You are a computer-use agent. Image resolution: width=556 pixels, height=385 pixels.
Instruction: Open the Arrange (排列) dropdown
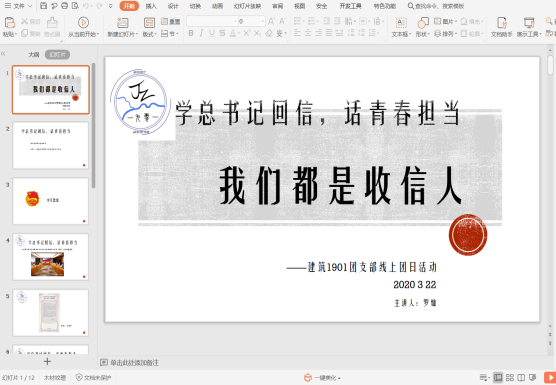[x=446, y=33]
